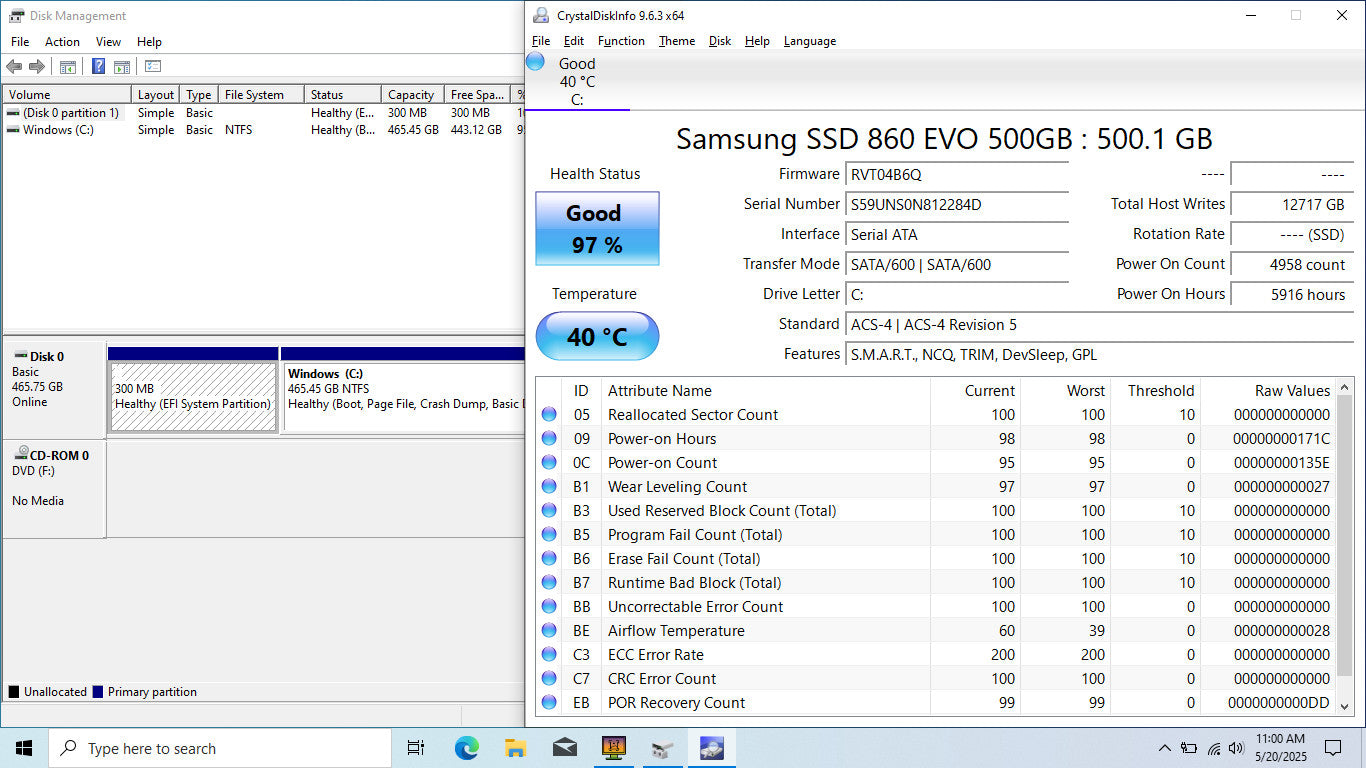The image size is (1366, 768).
Task: Click the blue status orb beside Reallocated Sector Count
Action: 549,415
